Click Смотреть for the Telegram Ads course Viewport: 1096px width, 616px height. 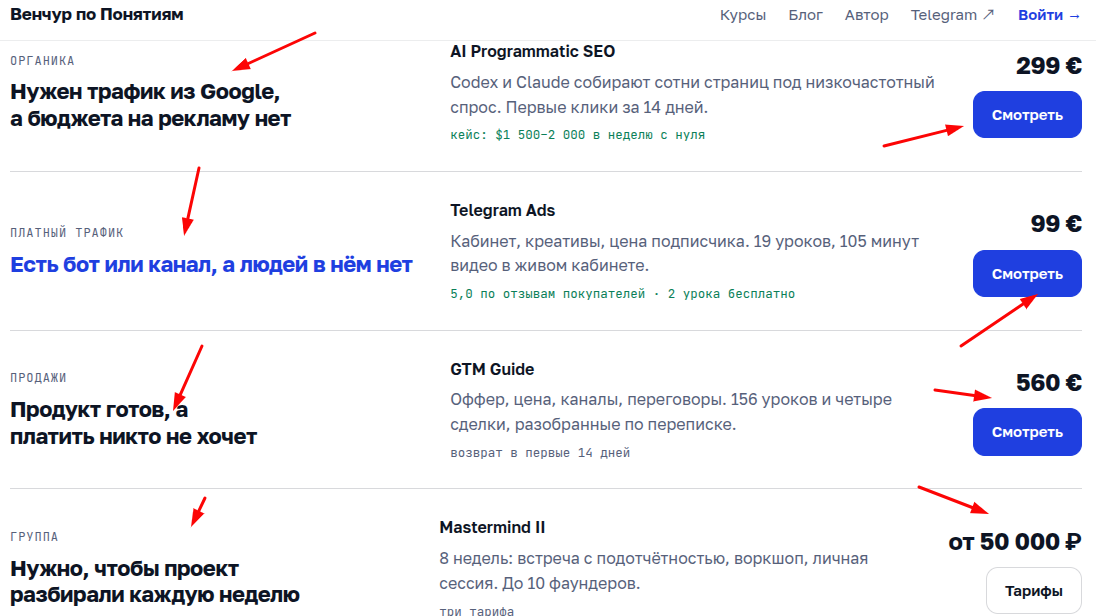point(1027,273)
